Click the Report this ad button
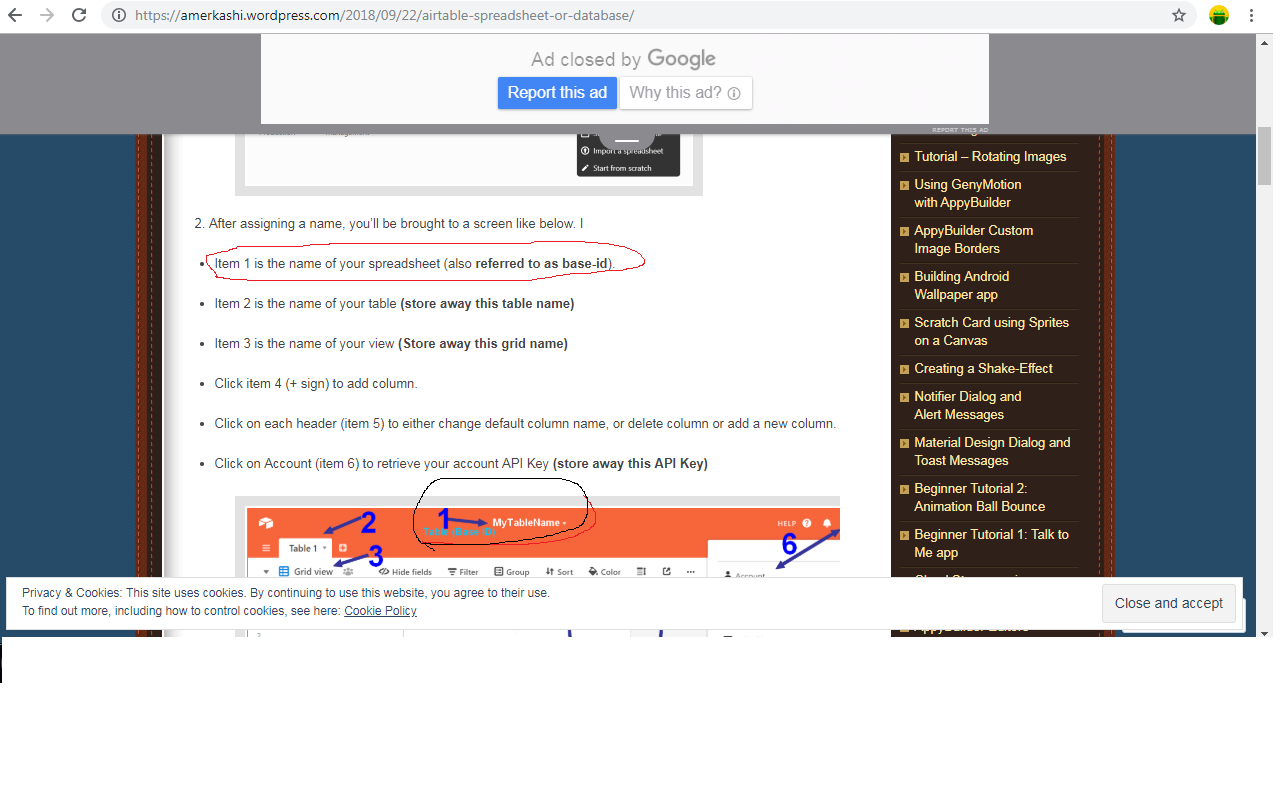Viewport: 1280px width, 800px height. click(x=557, y=93)
